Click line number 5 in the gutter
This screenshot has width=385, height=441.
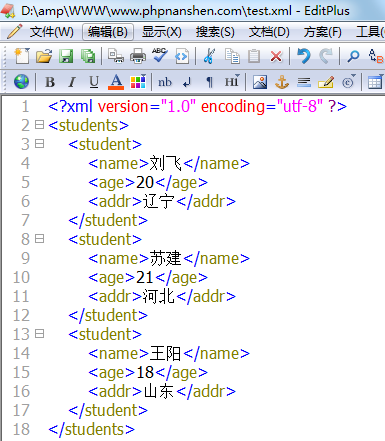coord(25,182)
